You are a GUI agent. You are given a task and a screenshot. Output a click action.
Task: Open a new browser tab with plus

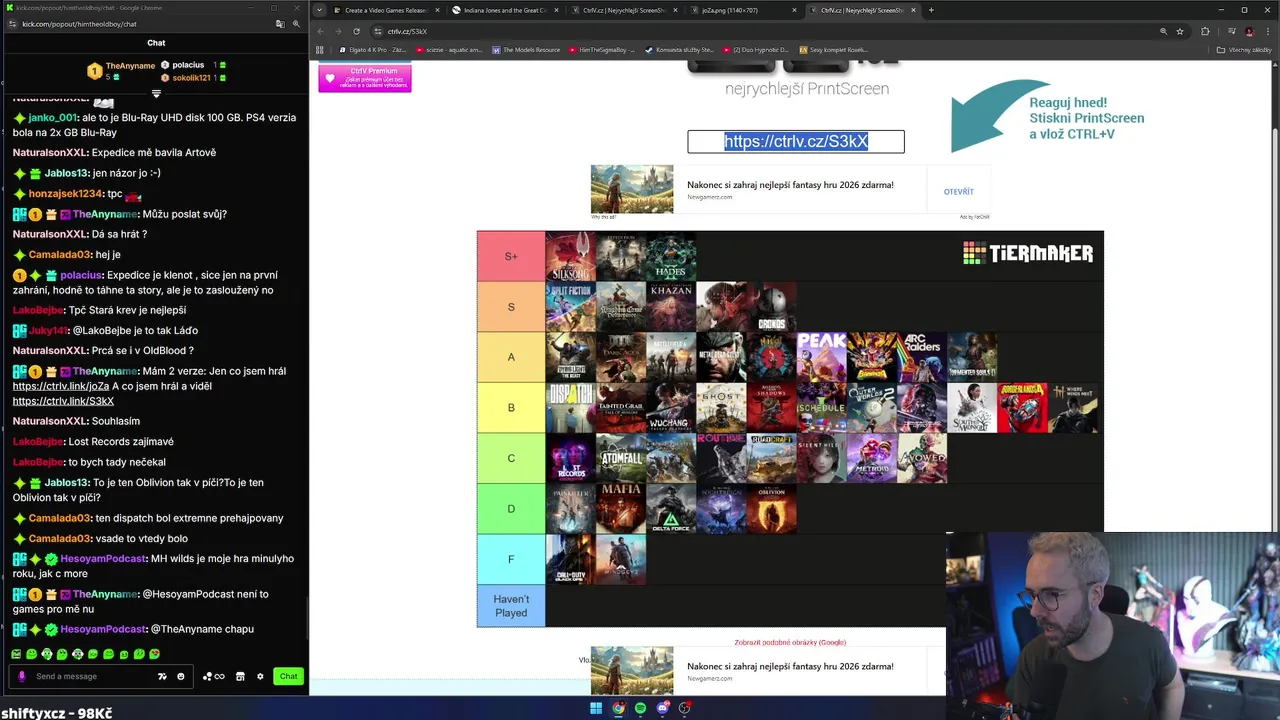point(931,10)
